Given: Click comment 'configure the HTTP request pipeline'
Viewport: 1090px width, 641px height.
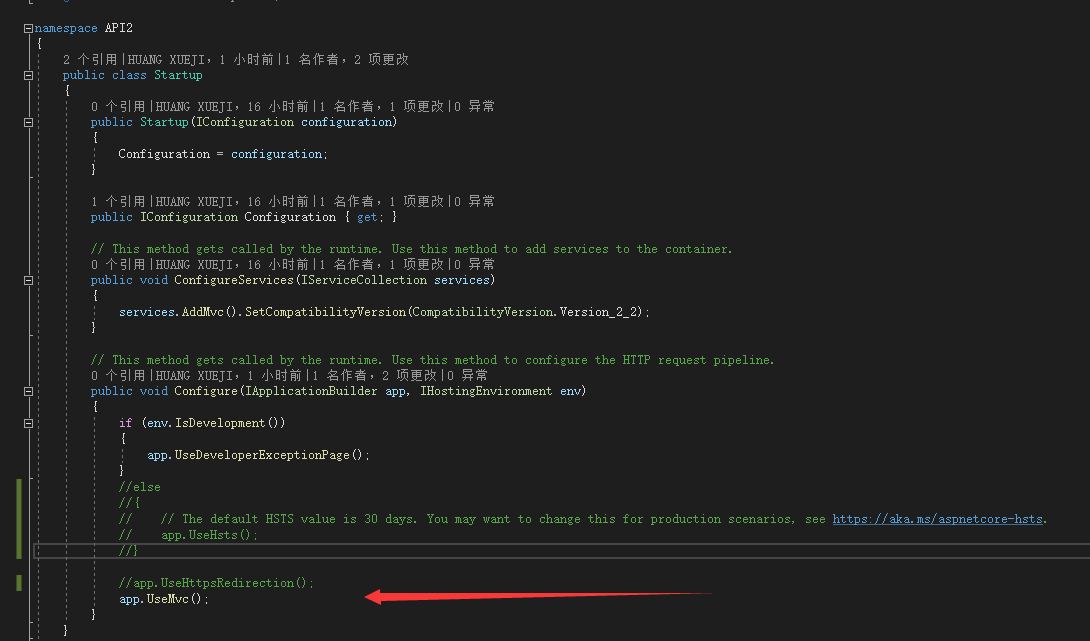Looking at the screenshot, I should click(647, 360).
